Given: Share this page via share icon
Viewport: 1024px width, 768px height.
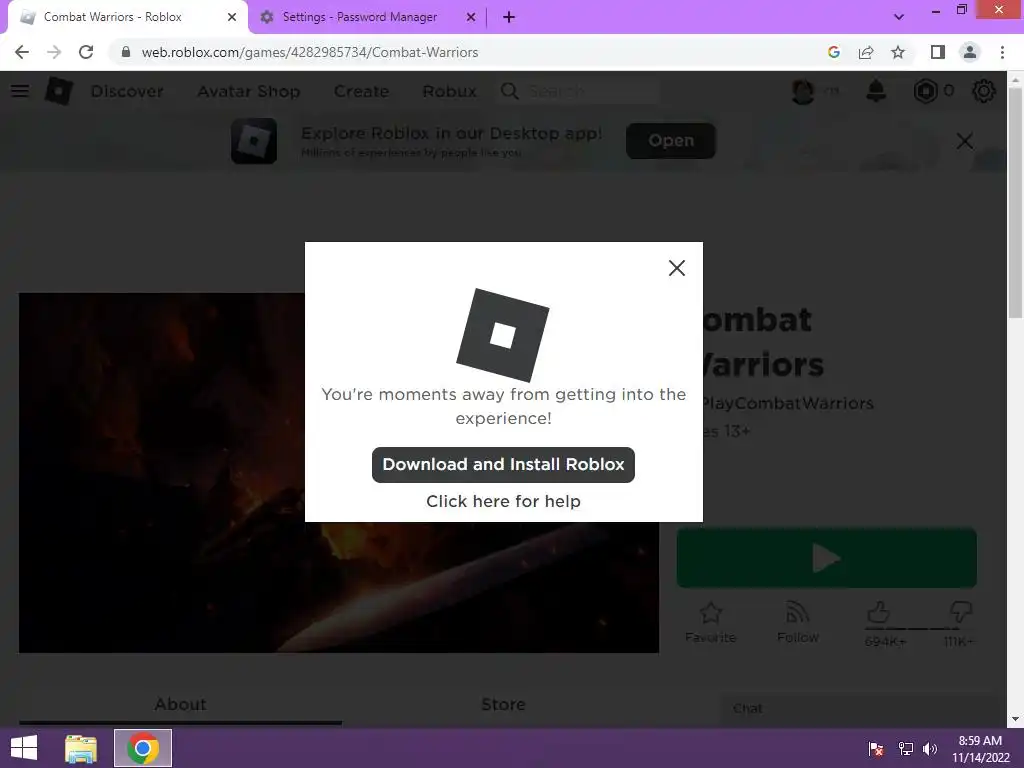Looking at the screenshot, I should 866,52.
